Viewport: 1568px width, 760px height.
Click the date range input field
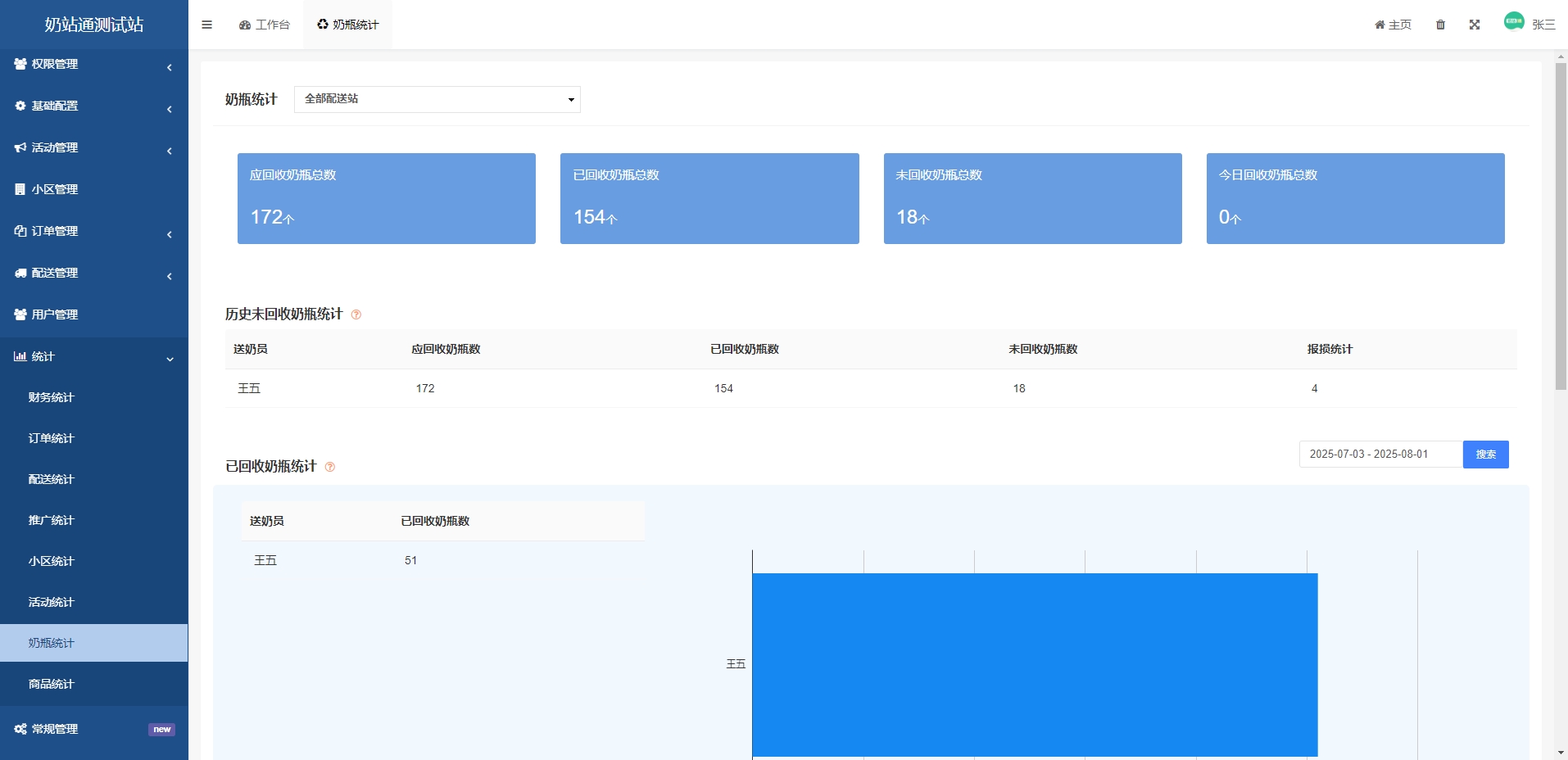point(1380,455)
